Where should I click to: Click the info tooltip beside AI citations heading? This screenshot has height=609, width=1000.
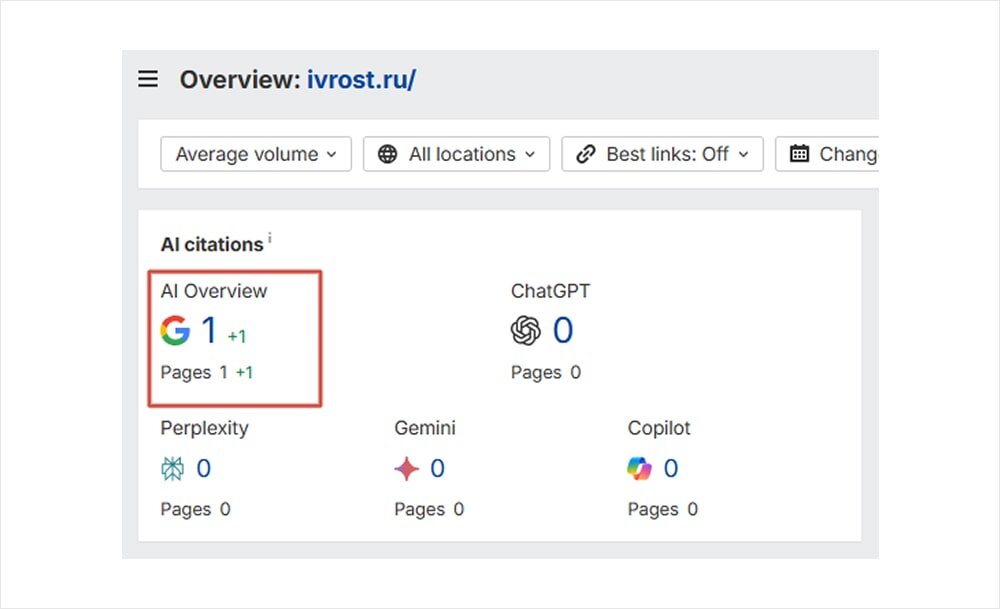(x=269, y=237)
